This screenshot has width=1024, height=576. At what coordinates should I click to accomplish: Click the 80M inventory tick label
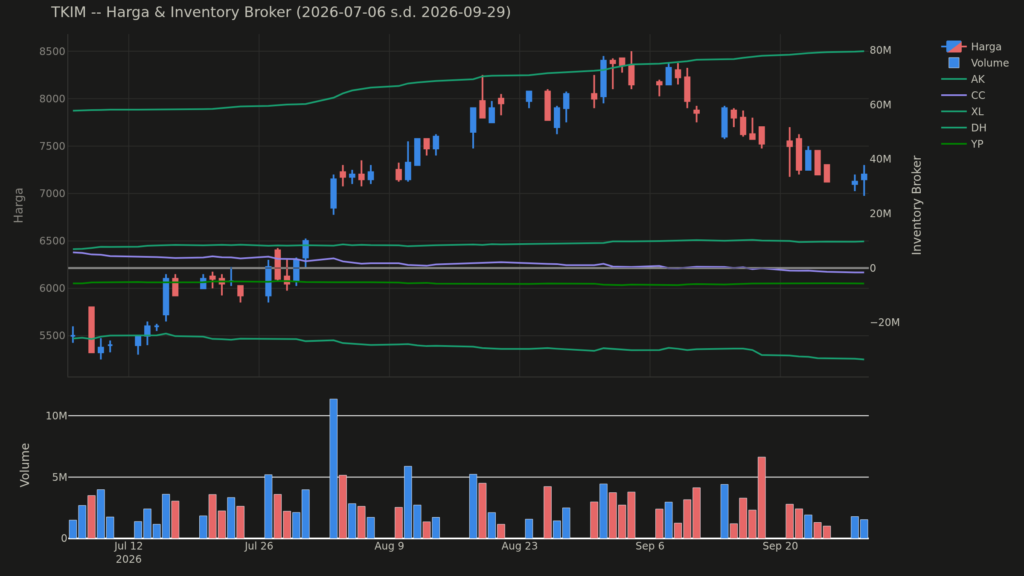click(880, 50)
